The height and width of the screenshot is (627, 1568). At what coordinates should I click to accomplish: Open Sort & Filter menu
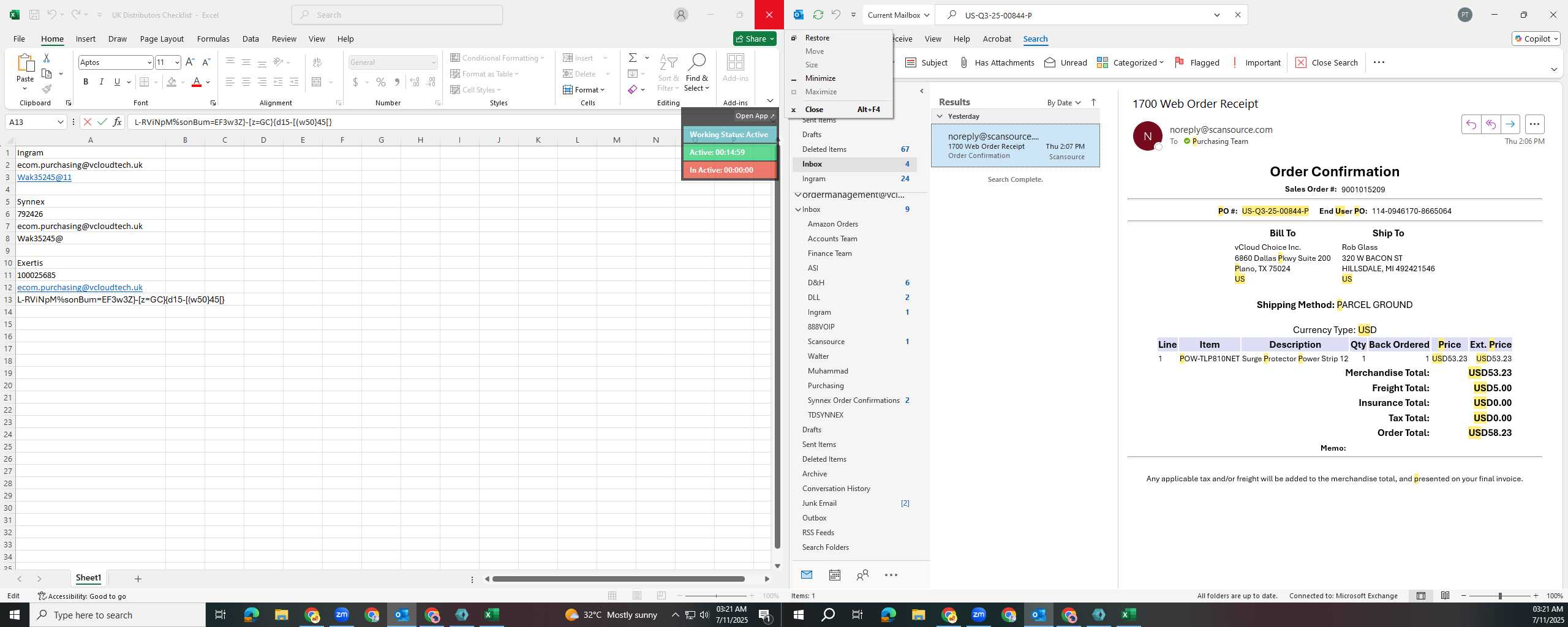[668, 73]
